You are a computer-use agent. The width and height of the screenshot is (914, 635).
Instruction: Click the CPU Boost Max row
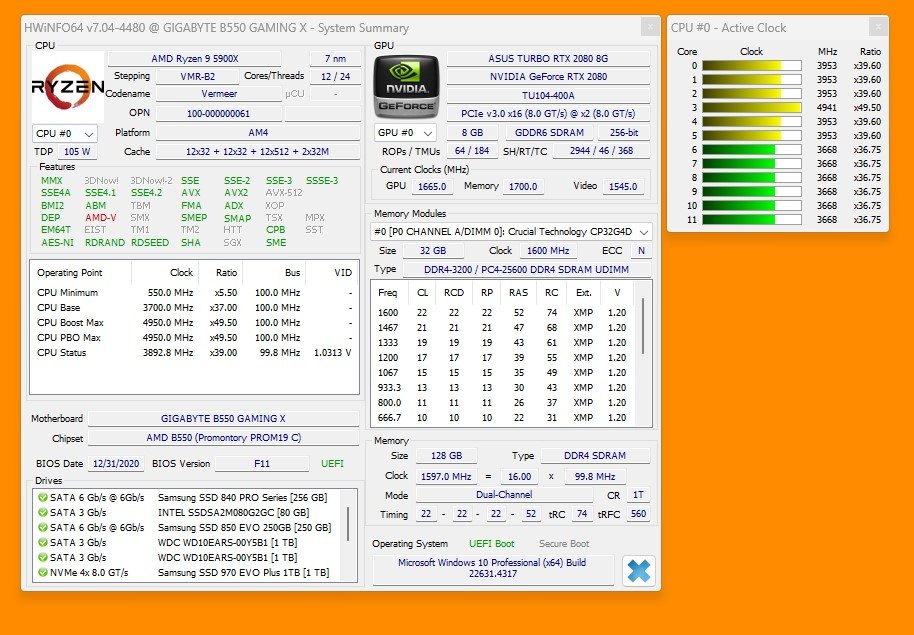(195, 322)
